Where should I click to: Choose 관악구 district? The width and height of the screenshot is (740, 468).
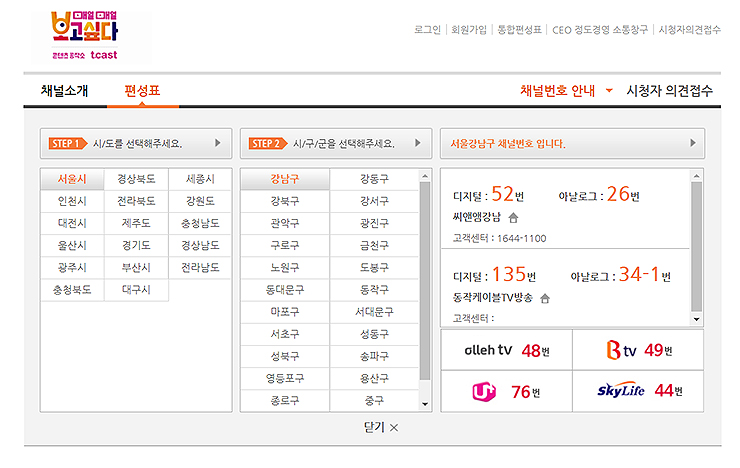point(285,224)
